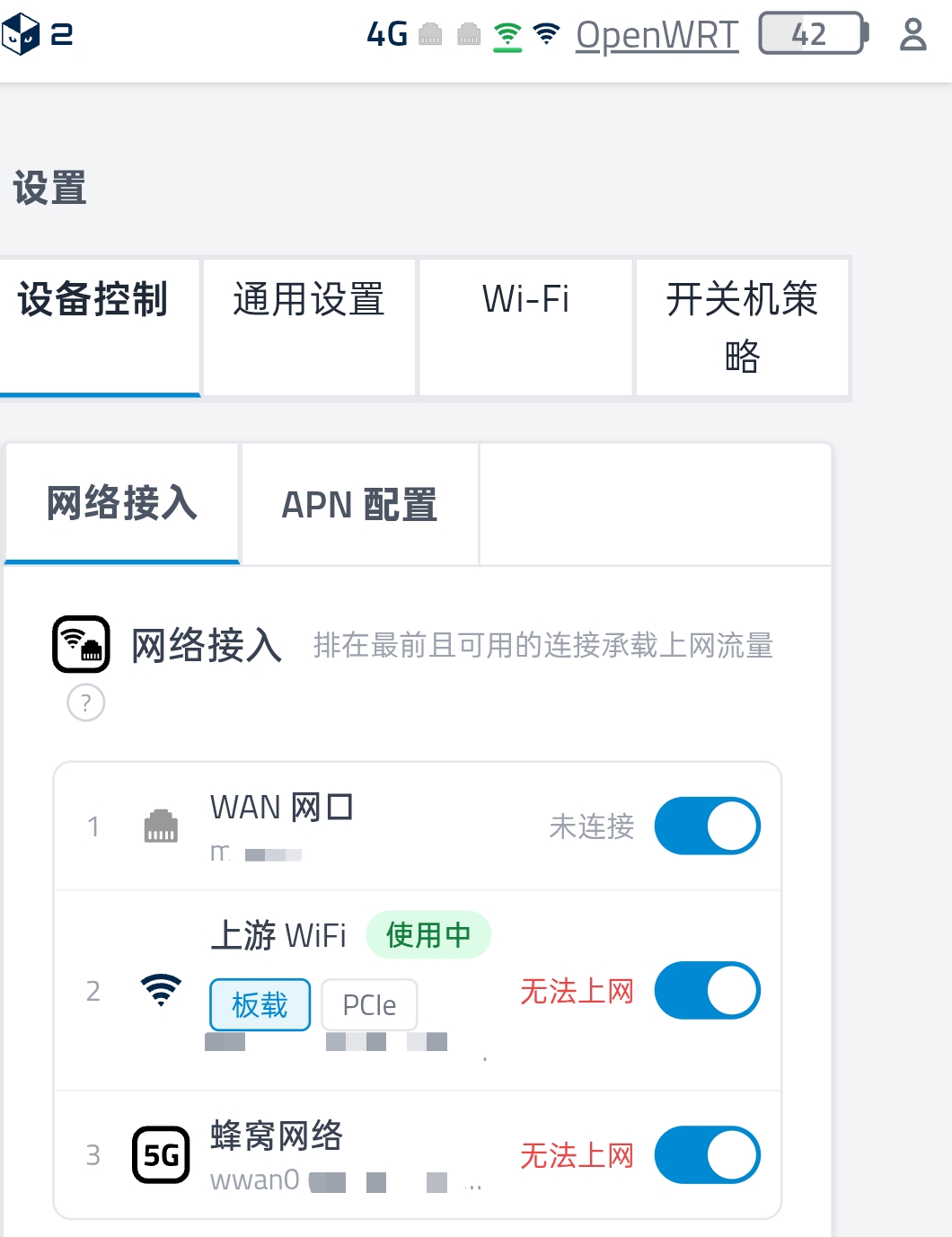This screenshot has width=952, height=1237.
Task: Click the green WiFi status icon in header
Action: 507,36
